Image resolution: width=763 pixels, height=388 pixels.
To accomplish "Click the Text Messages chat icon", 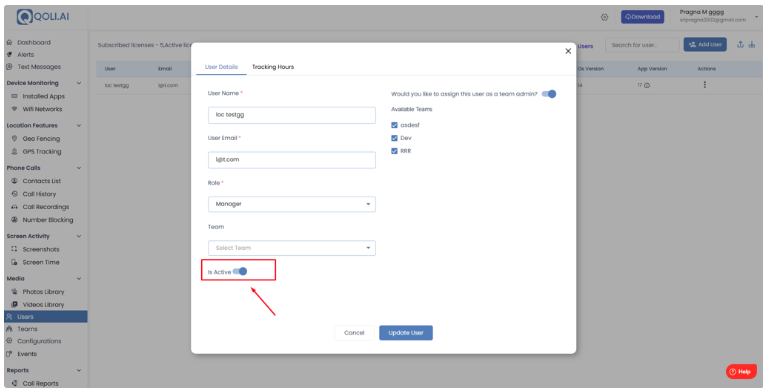I will (10, 67).
